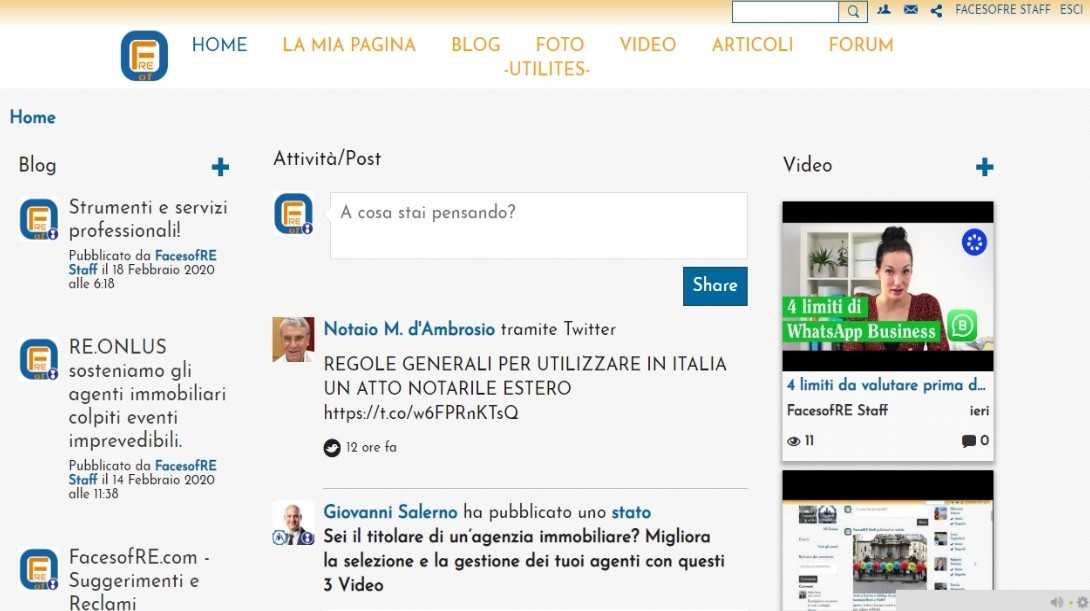Click the 'ieri' date on video card

tap(979, 411)
